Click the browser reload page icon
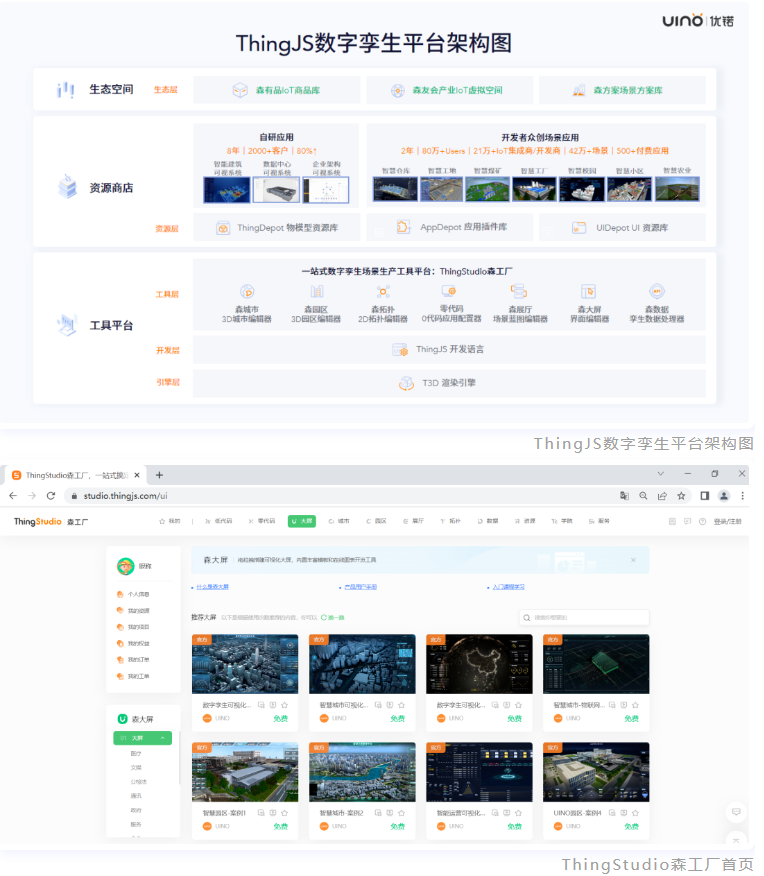The image size is (764, 876). click(x=51, y=495)
